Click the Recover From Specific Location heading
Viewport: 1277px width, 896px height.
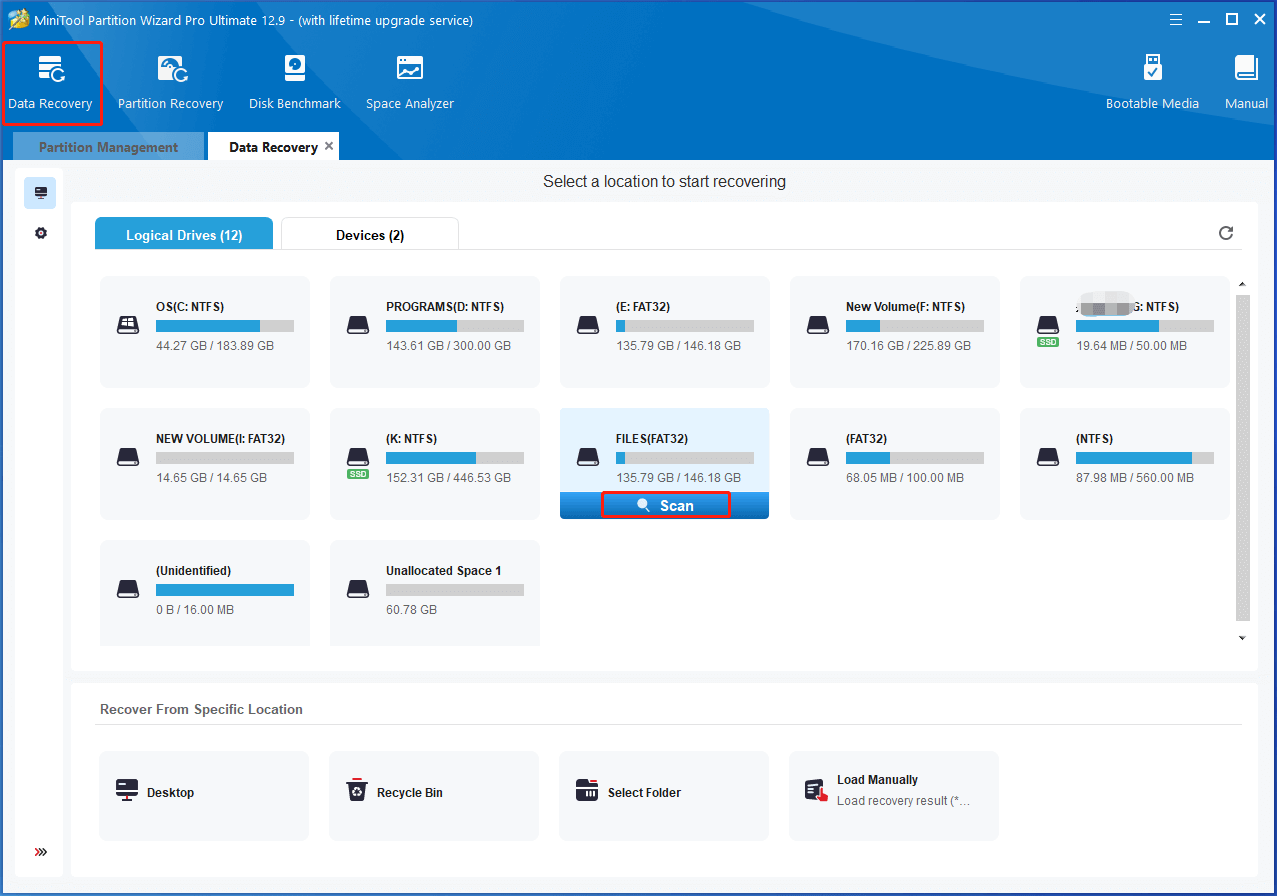point(201,709)
